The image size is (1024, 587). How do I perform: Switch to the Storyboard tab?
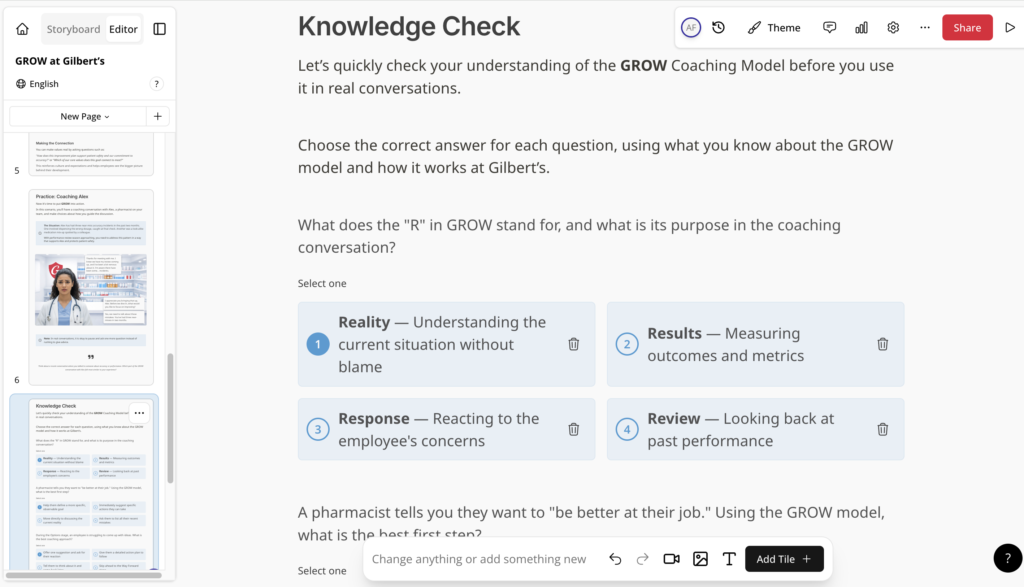73,29
